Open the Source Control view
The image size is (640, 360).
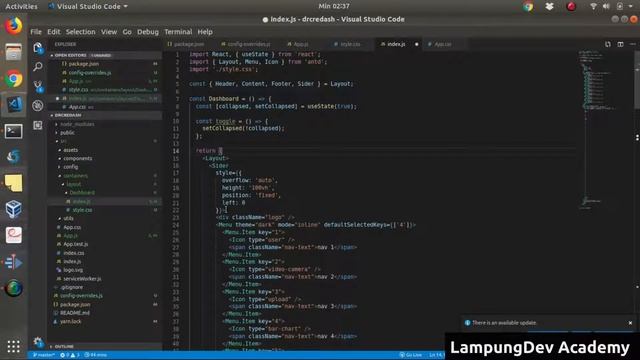(x=38, y=86)
